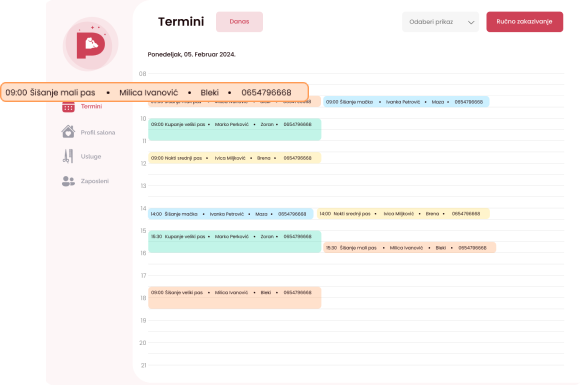Open the 09:00 Šišanje veliki pas appointment
This screenshot has width=581, height=385.
tap(235, 298)
